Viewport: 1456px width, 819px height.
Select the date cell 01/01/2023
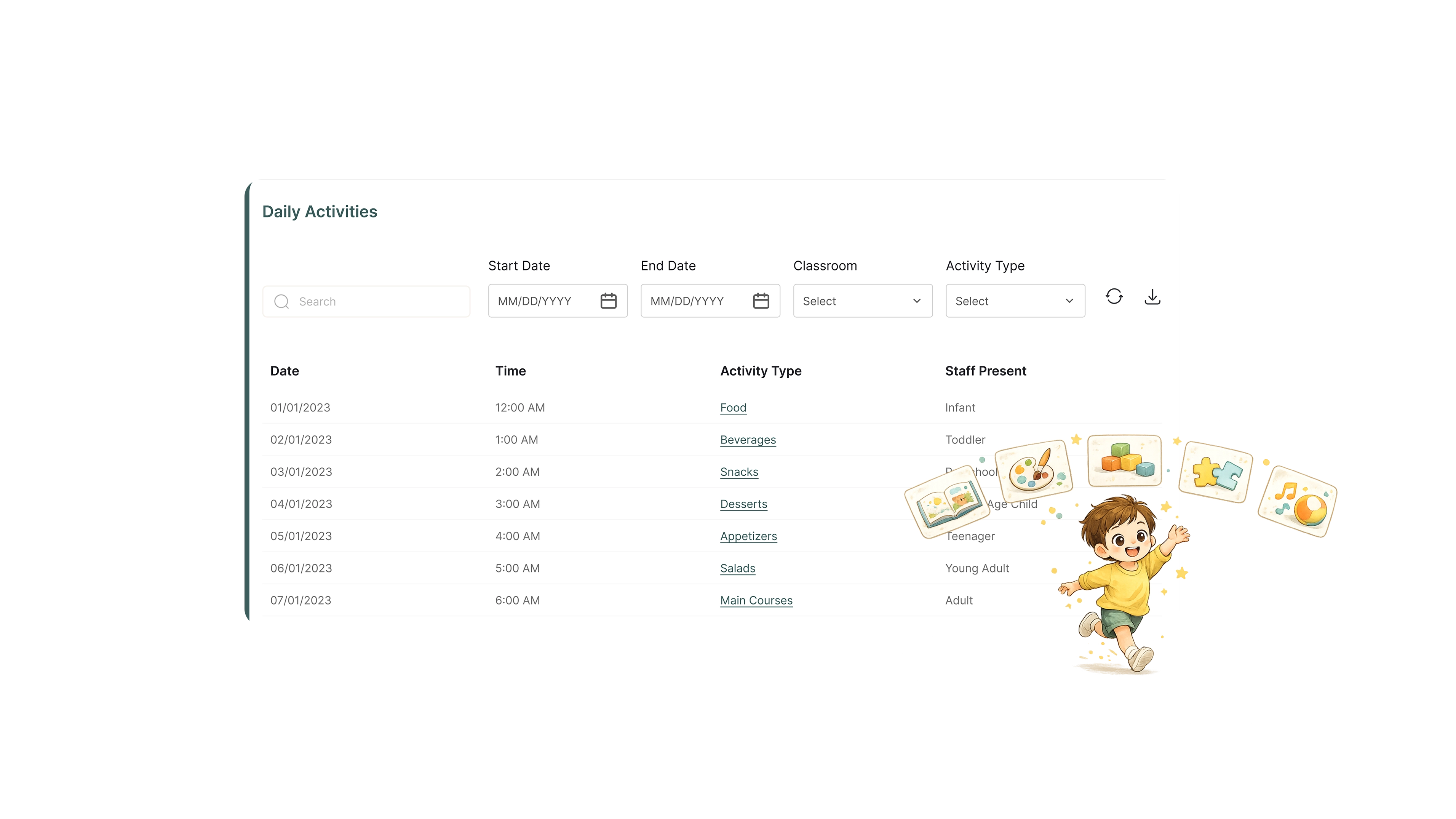(300, 408)
